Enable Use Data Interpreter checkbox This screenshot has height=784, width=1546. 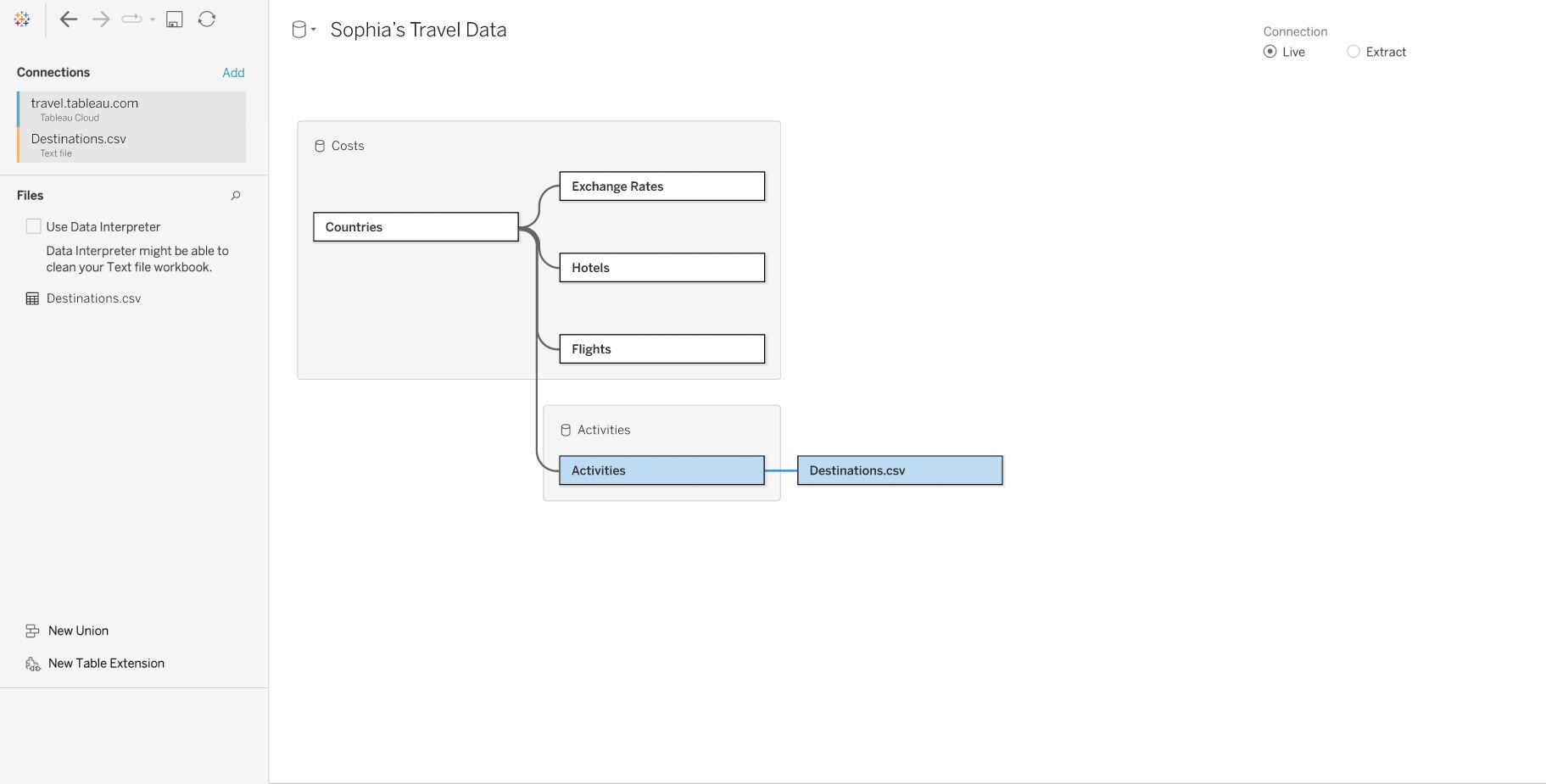click(x=33, y=226)
